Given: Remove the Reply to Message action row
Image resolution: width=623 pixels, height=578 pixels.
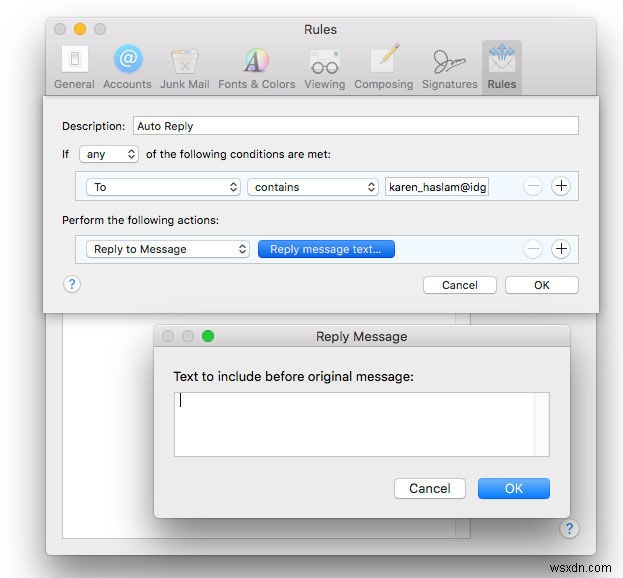Looking at the screenshot, I should tap(533, 249).
